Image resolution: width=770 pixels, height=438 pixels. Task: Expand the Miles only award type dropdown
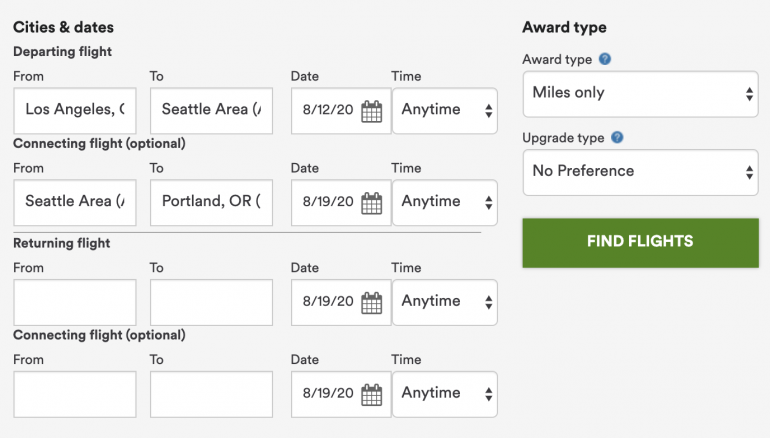640,94
